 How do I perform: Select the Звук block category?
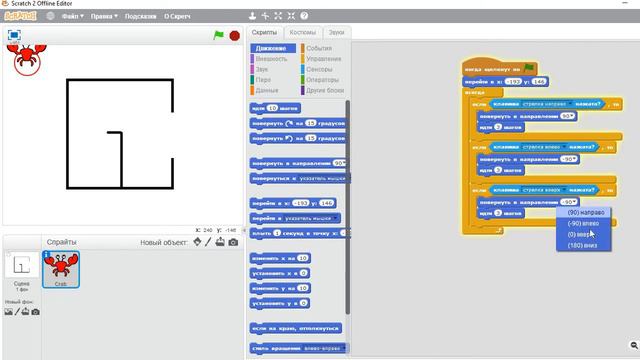pyautogui.click(x=262, y=69)
